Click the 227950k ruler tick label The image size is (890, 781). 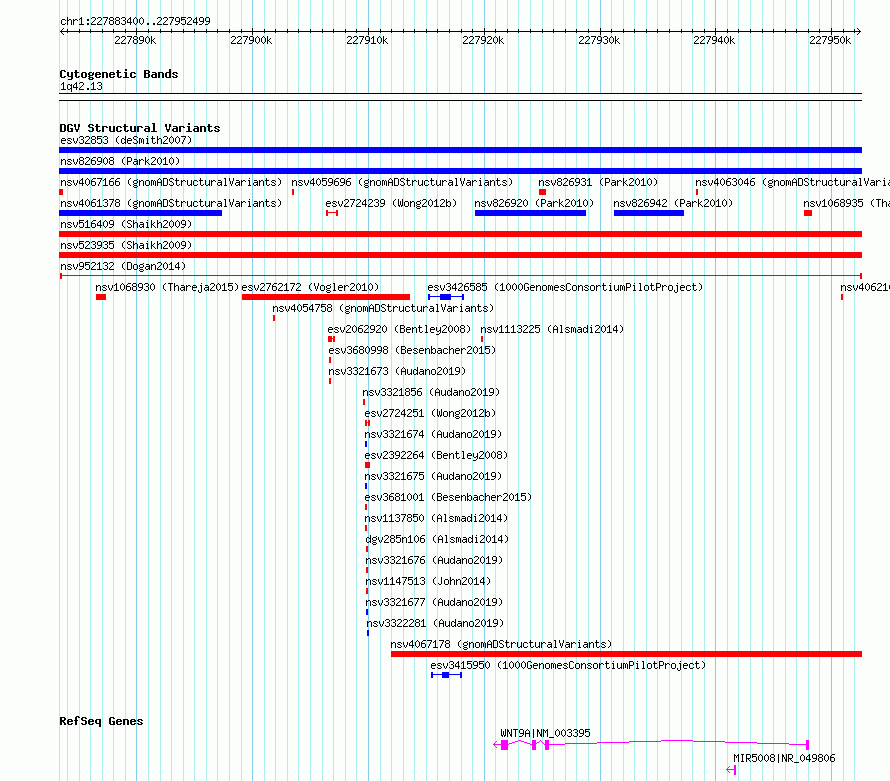830,40
